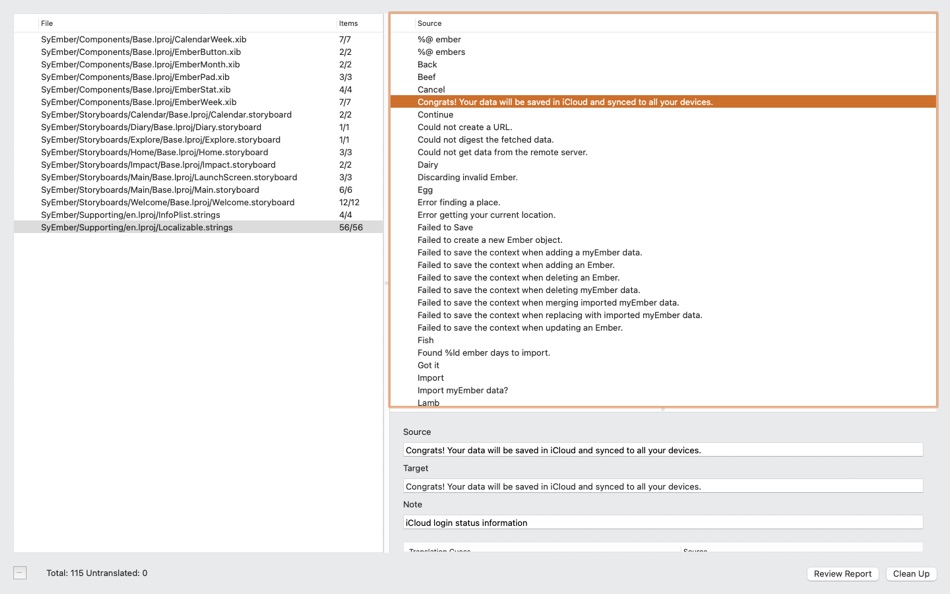This screenshot has height=594, width=950.
Task: Select the 'Import' source string
Action: (663, 378)
